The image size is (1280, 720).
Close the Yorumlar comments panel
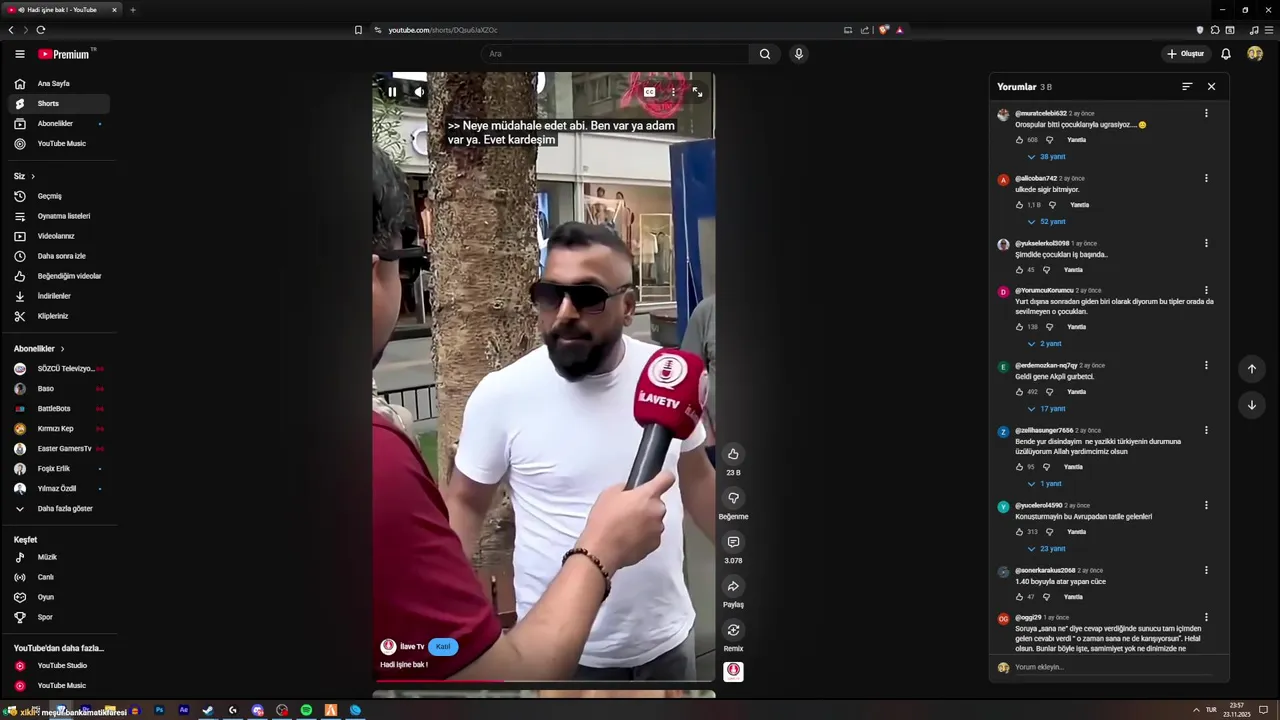[1211, 87]
